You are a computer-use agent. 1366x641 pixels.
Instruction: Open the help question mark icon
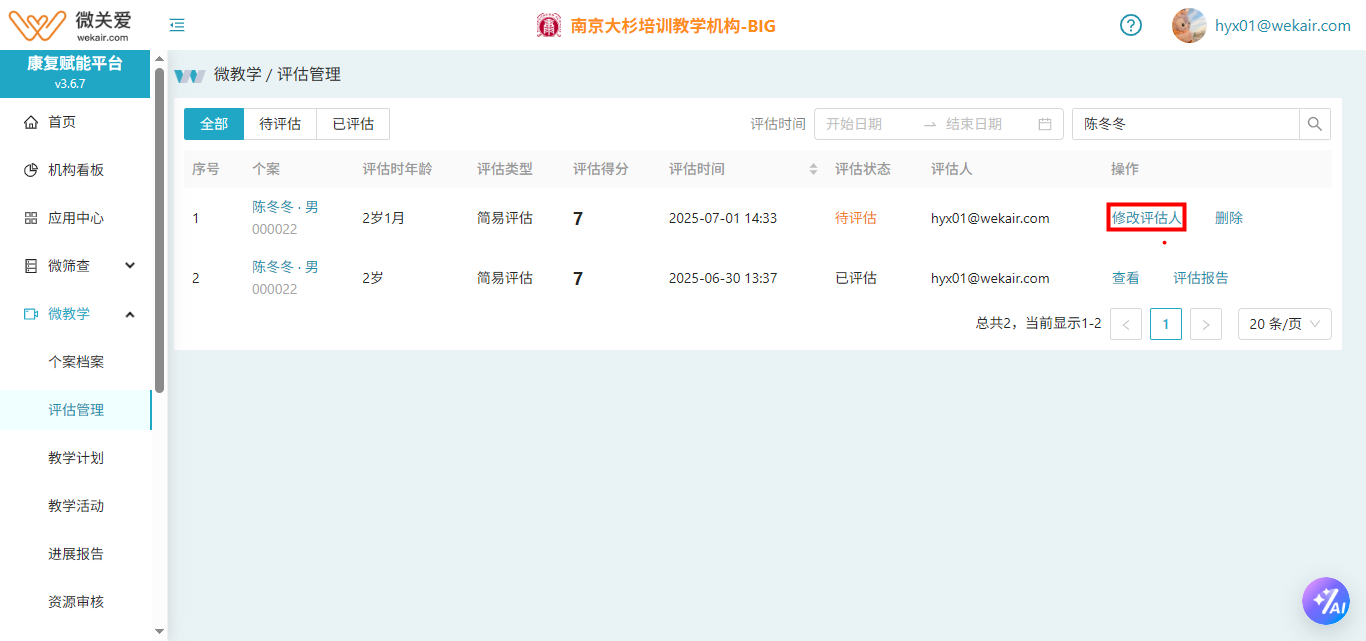coord(1130,25)
